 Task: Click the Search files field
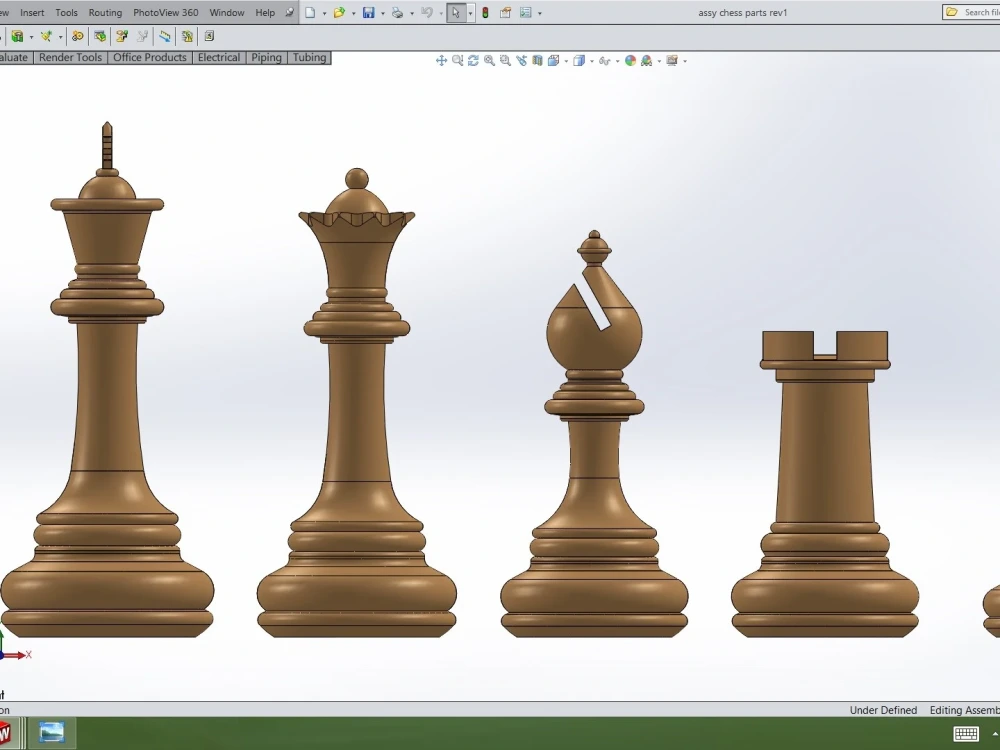(x=975, y=12)
